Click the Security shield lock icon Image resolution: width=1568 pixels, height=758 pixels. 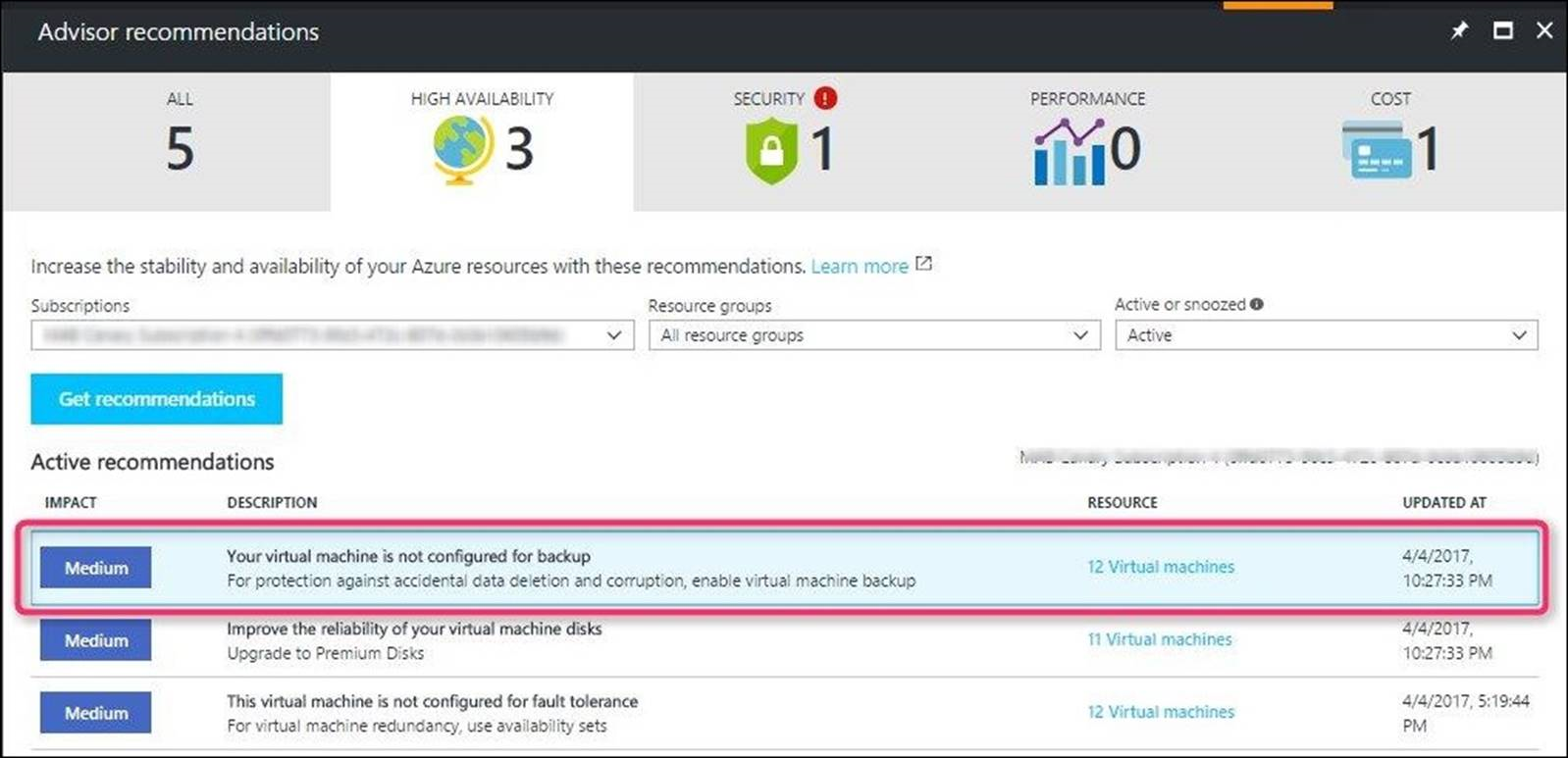(x=772, y=149)
